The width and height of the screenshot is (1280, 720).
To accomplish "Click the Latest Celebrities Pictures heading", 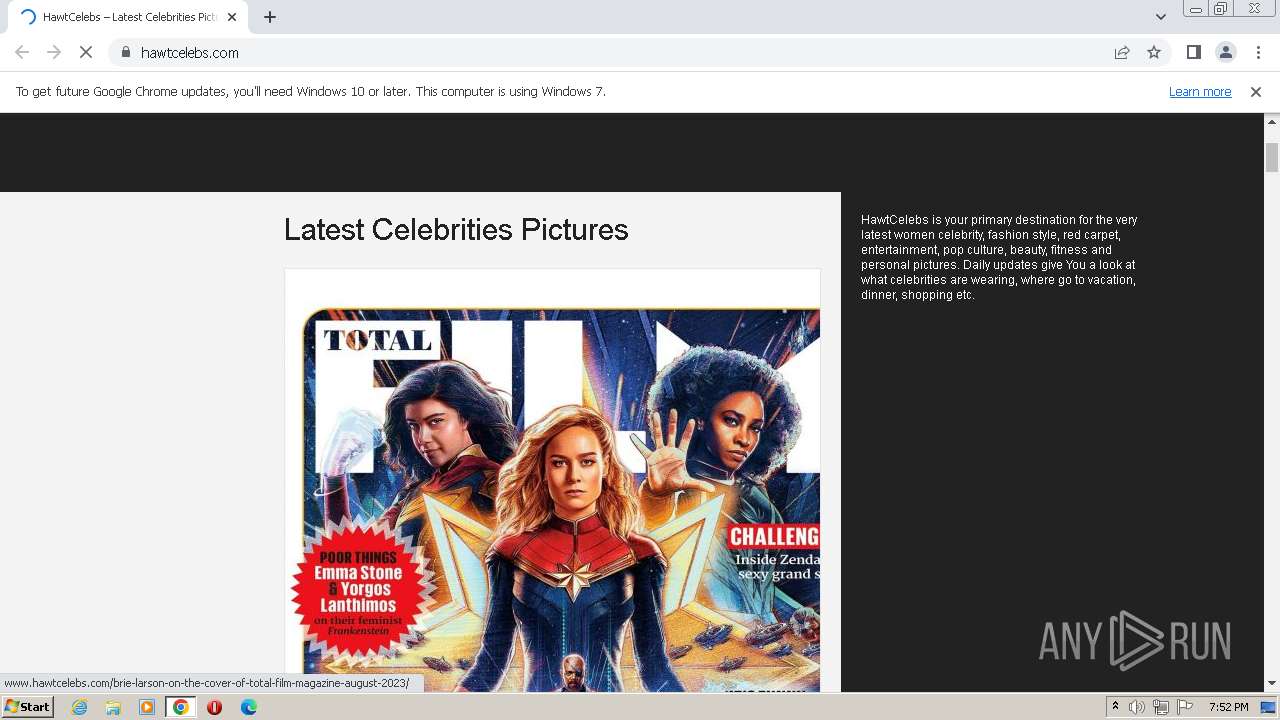I will click(456, 230).
